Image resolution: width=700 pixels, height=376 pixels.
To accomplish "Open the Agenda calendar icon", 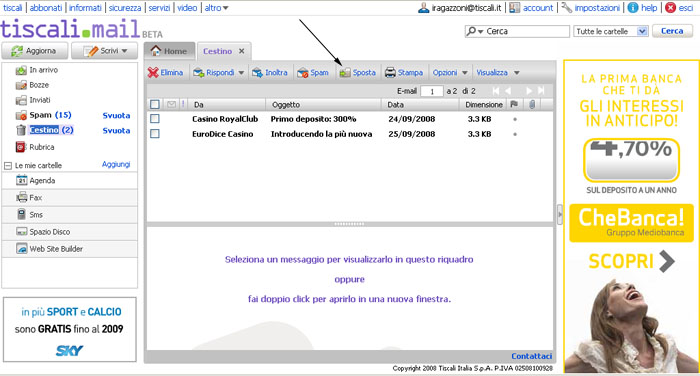I will pos(21,180).
